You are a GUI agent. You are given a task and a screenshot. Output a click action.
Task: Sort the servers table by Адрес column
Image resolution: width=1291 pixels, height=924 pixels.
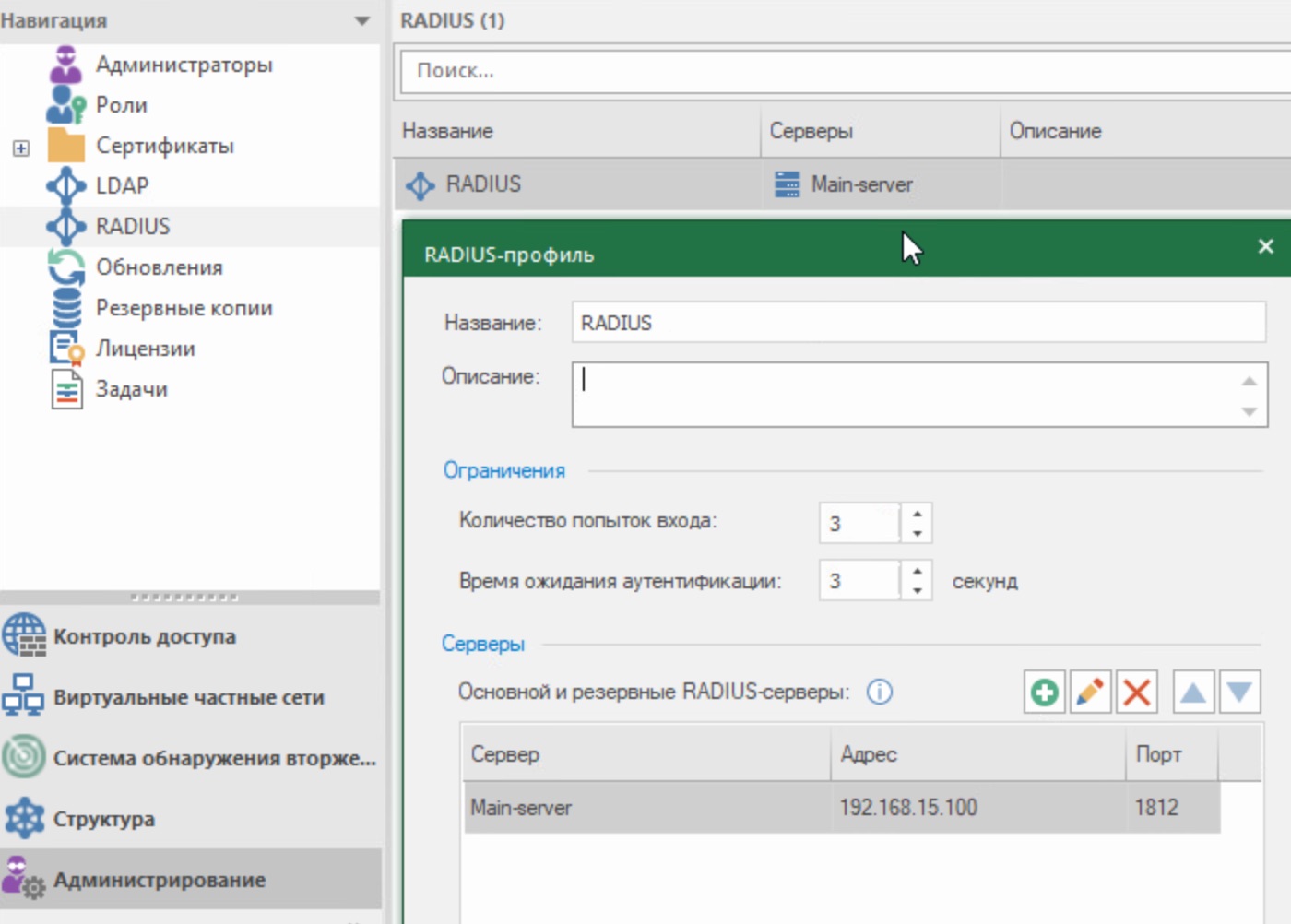[977, 754]
